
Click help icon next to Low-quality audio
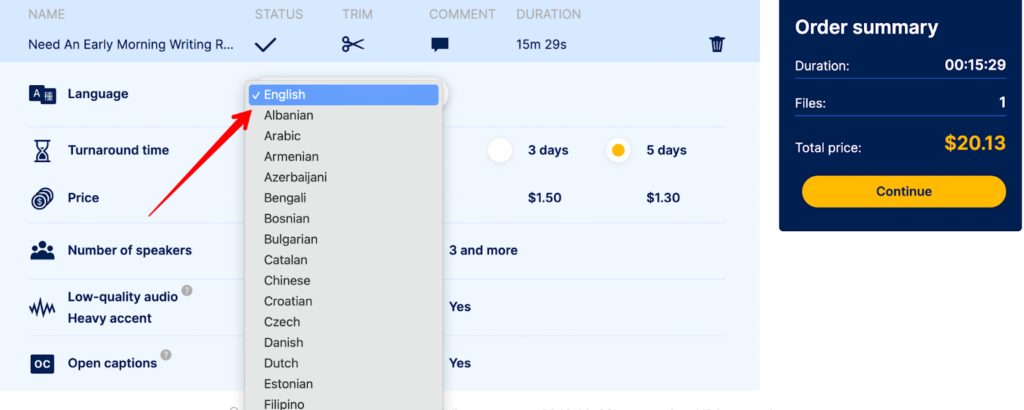187,291
